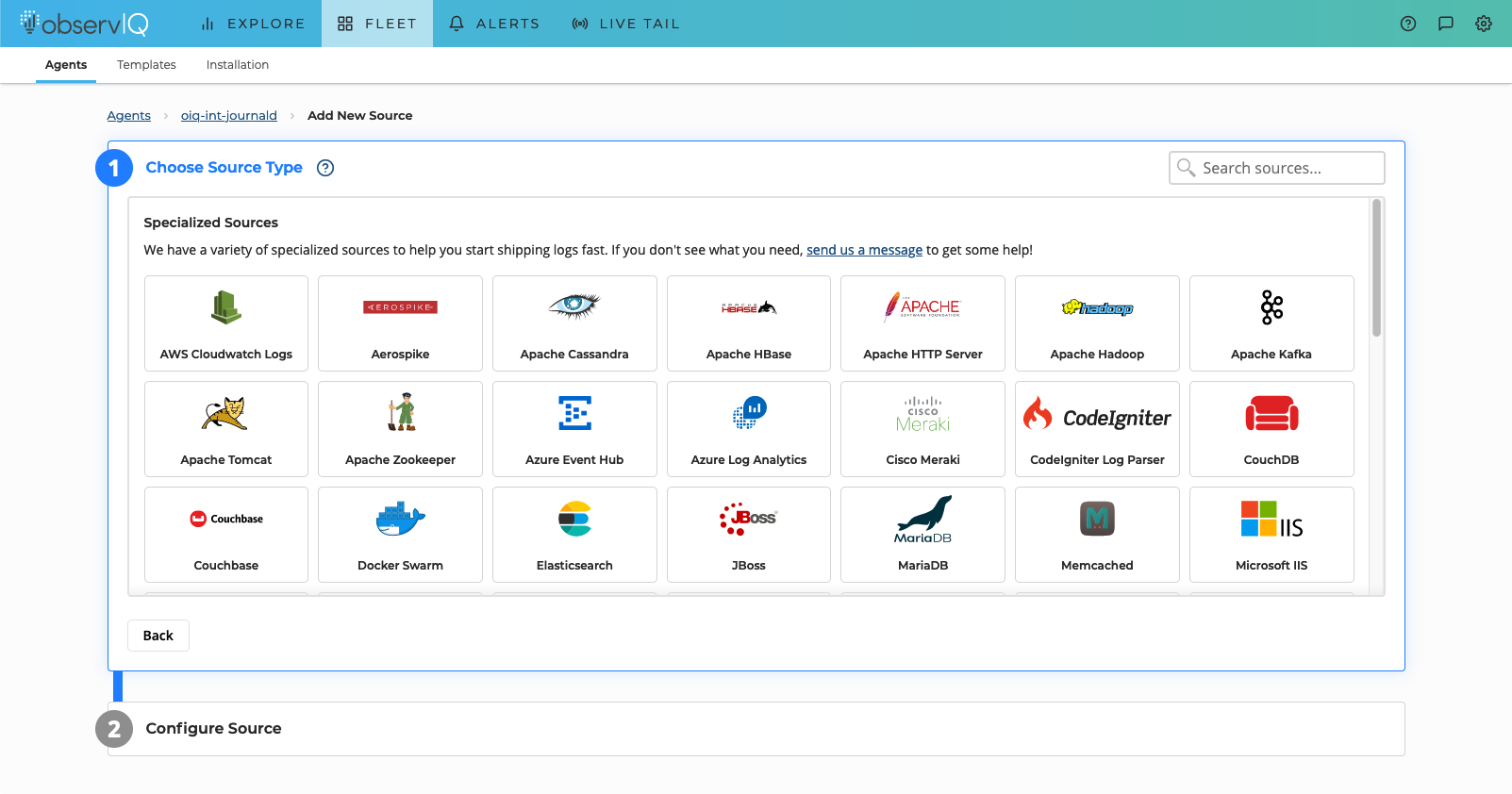1512x794 pixels.
Task: Switch to the Templates tab
Action: coord(146,65)
